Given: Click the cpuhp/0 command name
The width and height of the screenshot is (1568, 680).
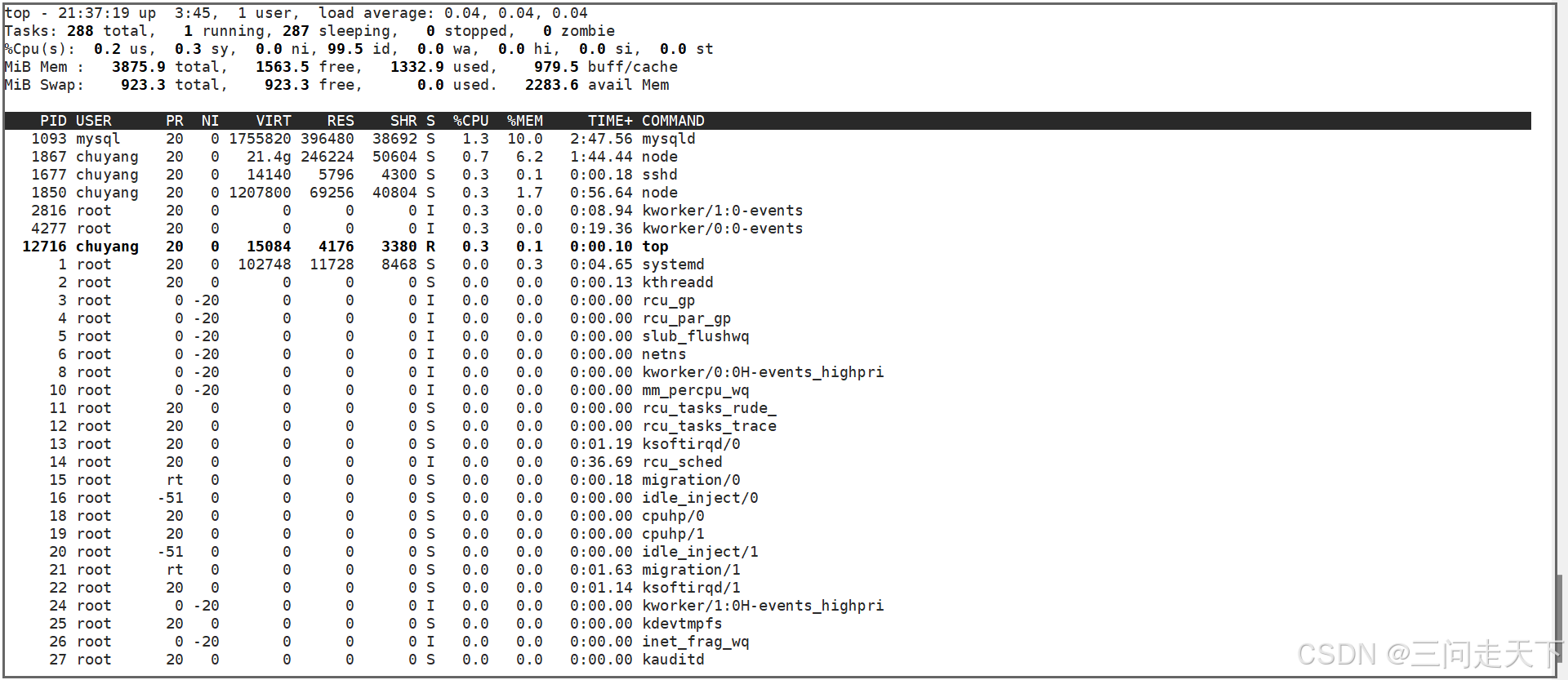Looking at the screenshot, I should (x=673, y=516).
